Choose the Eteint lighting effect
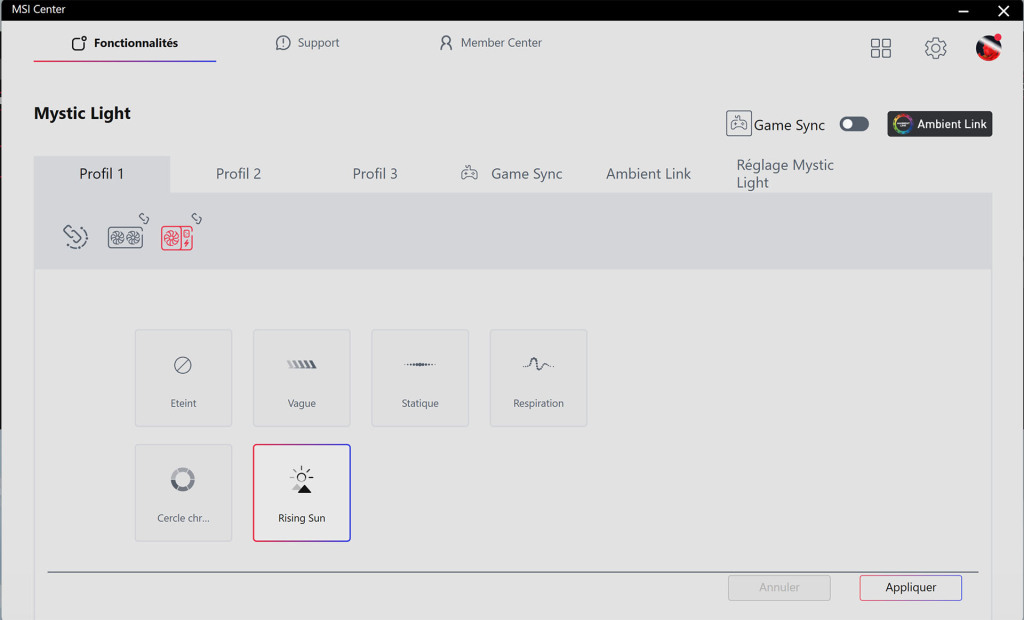Viewport: 1024px width, 620px height. pos(183,378)
